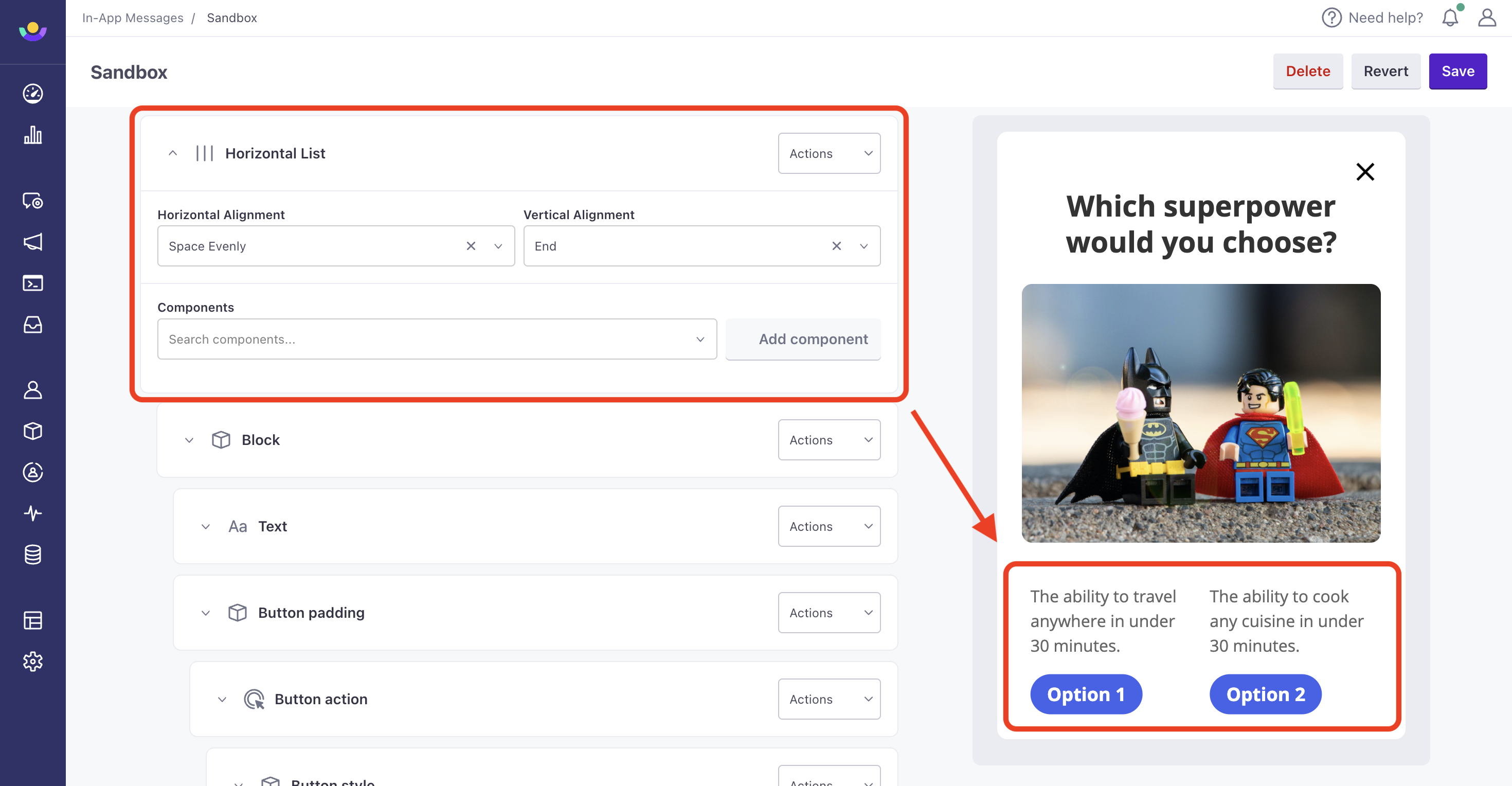The height and width of the screenshot is (786, 1512).
Task: Click the settings gear icon in sidebar
Action: tap(33, 661)
